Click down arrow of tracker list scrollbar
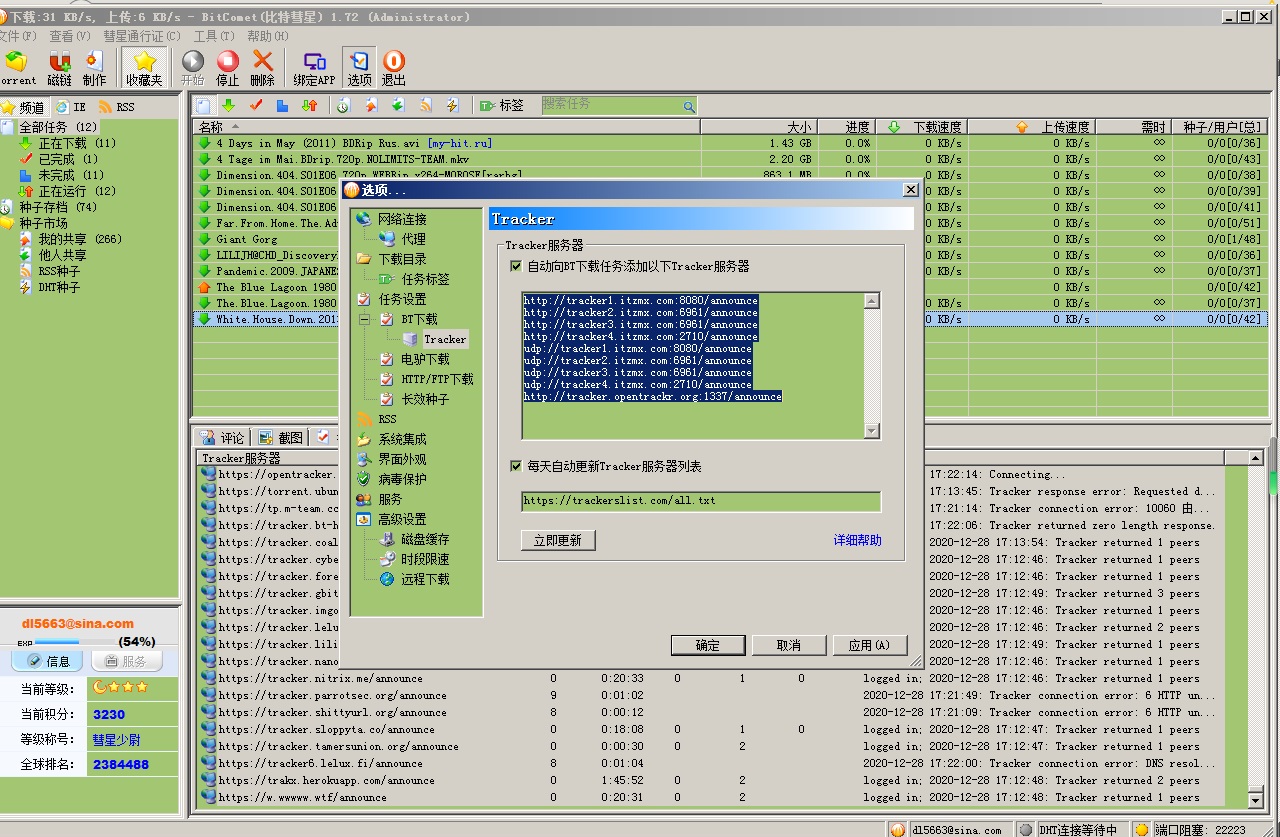The width and height of the screenshot is (1280, 837). pos(872,431)
